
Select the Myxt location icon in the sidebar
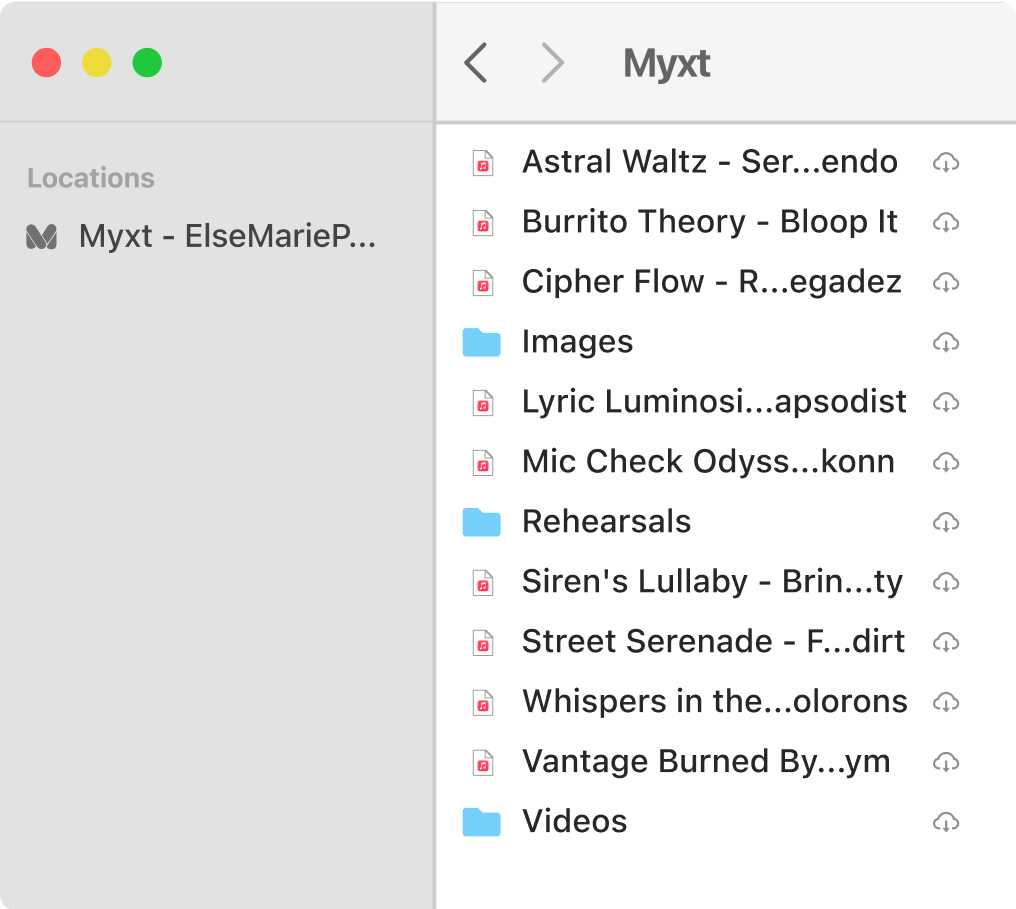pos(41,237)
